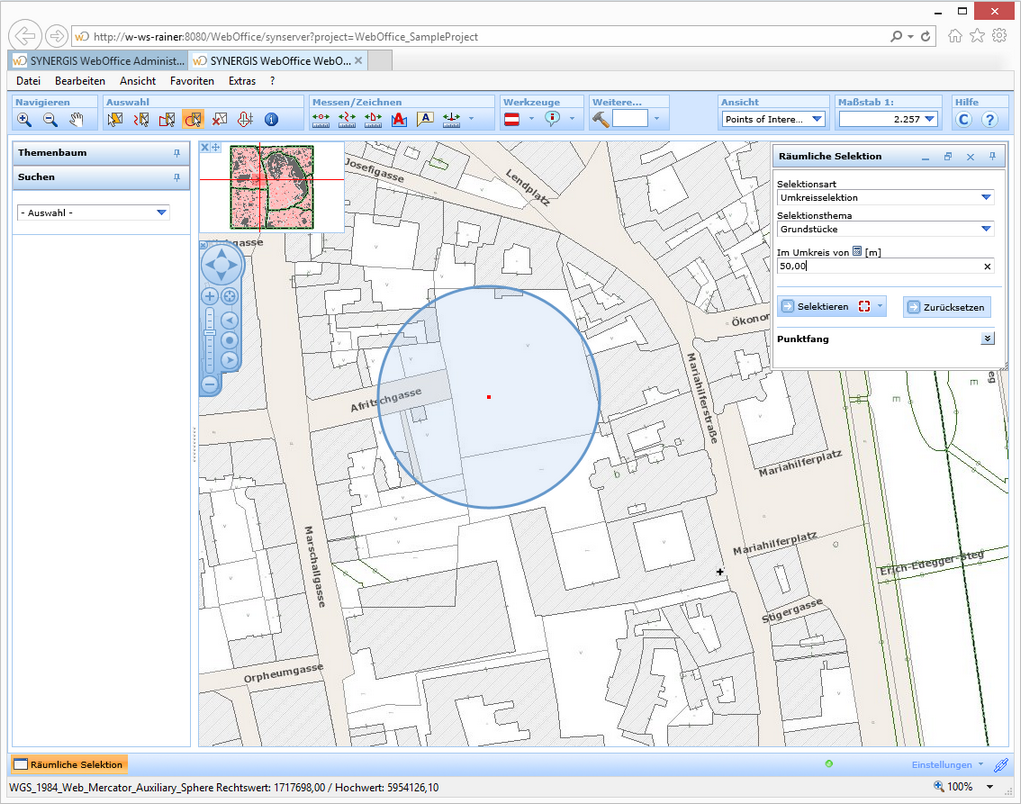Expand the Punktfang section
Viewport: 1021px width, 804px height.
(x=988, y=339)
